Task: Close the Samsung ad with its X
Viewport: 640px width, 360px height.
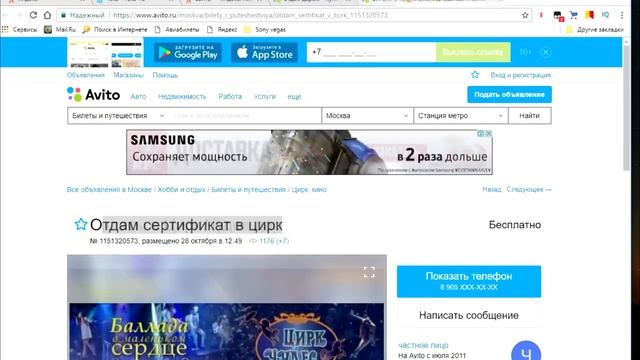Action: pyautogui.click(x=489, y=133)
